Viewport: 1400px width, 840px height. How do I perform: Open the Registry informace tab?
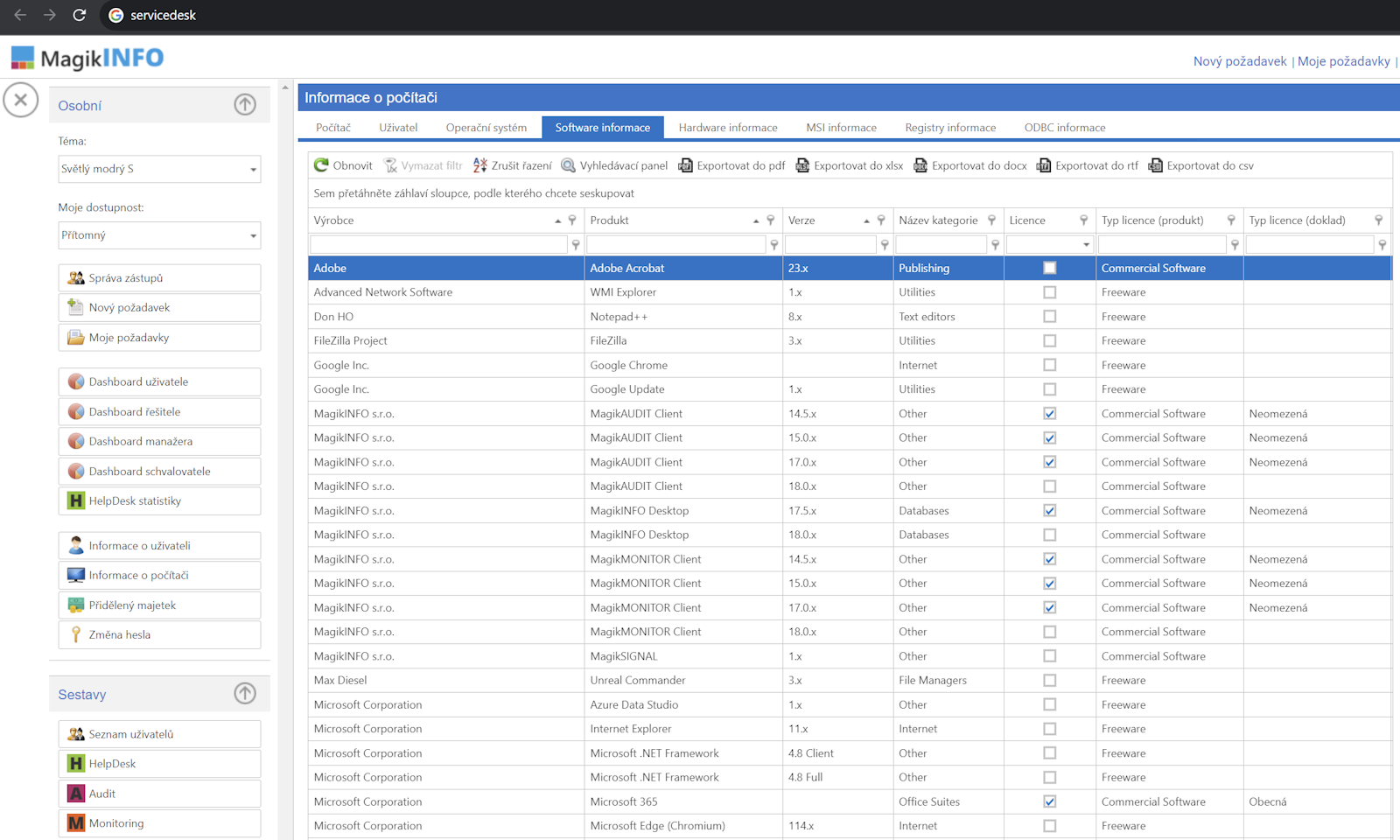pyautogui.click(x=949, y=128)
